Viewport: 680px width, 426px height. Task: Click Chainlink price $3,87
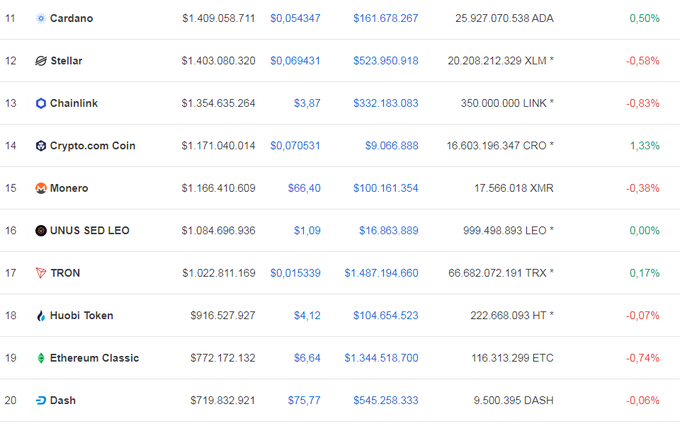point(307,103)
